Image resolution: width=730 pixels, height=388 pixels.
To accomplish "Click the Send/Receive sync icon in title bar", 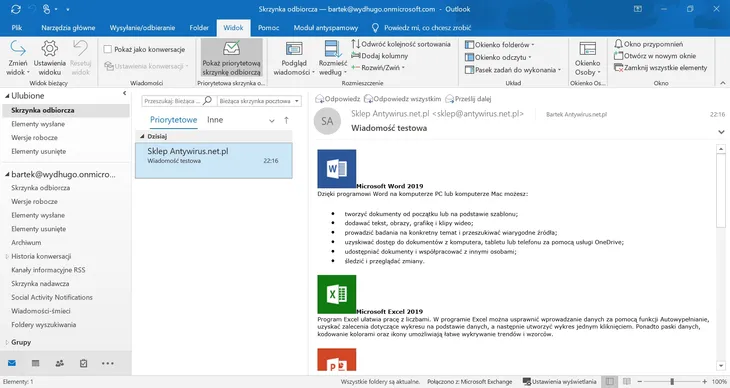I will point(16,9).
